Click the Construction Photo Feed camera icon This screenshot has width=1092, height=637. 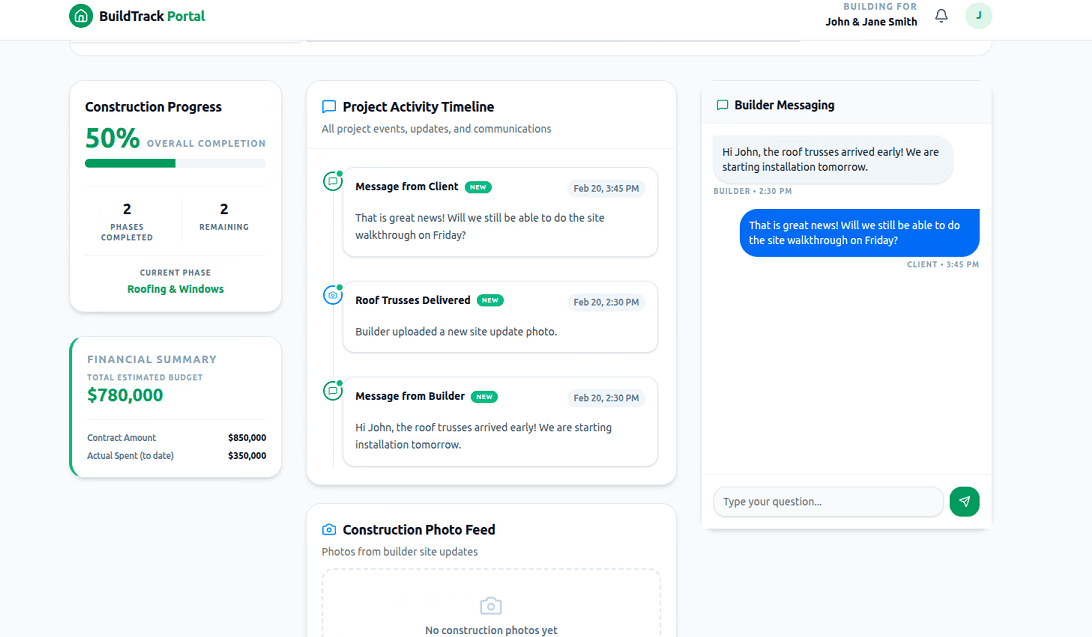329,530
